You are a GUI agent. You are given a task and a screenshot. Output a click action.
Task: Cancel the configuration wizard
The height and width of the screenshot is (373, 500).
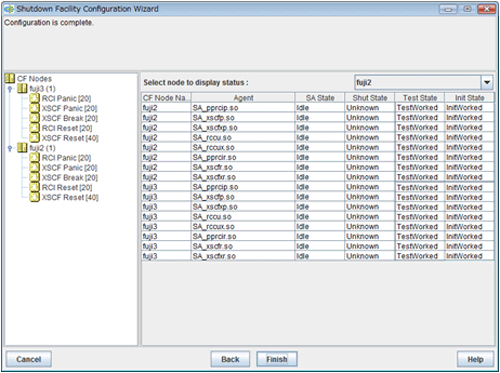click(x=29, y=359)
